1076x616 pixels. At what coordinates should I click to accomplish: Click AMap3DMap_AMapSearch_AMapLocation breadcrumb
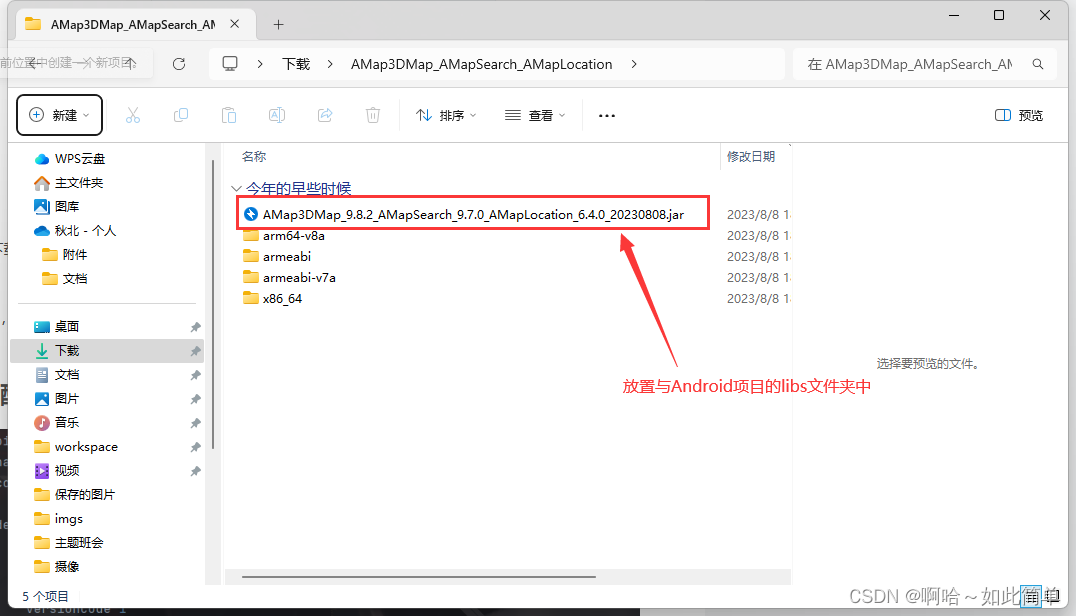coord(482,64)
